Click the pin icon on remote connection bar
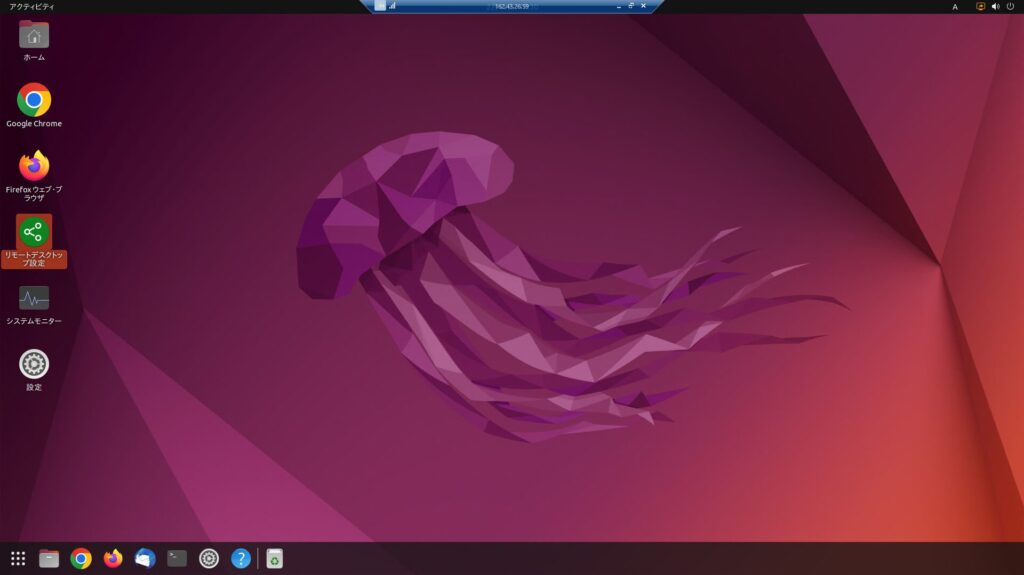Image resolution: width=1024 pixels, height=575 pixels. click(x=380, y=6)
